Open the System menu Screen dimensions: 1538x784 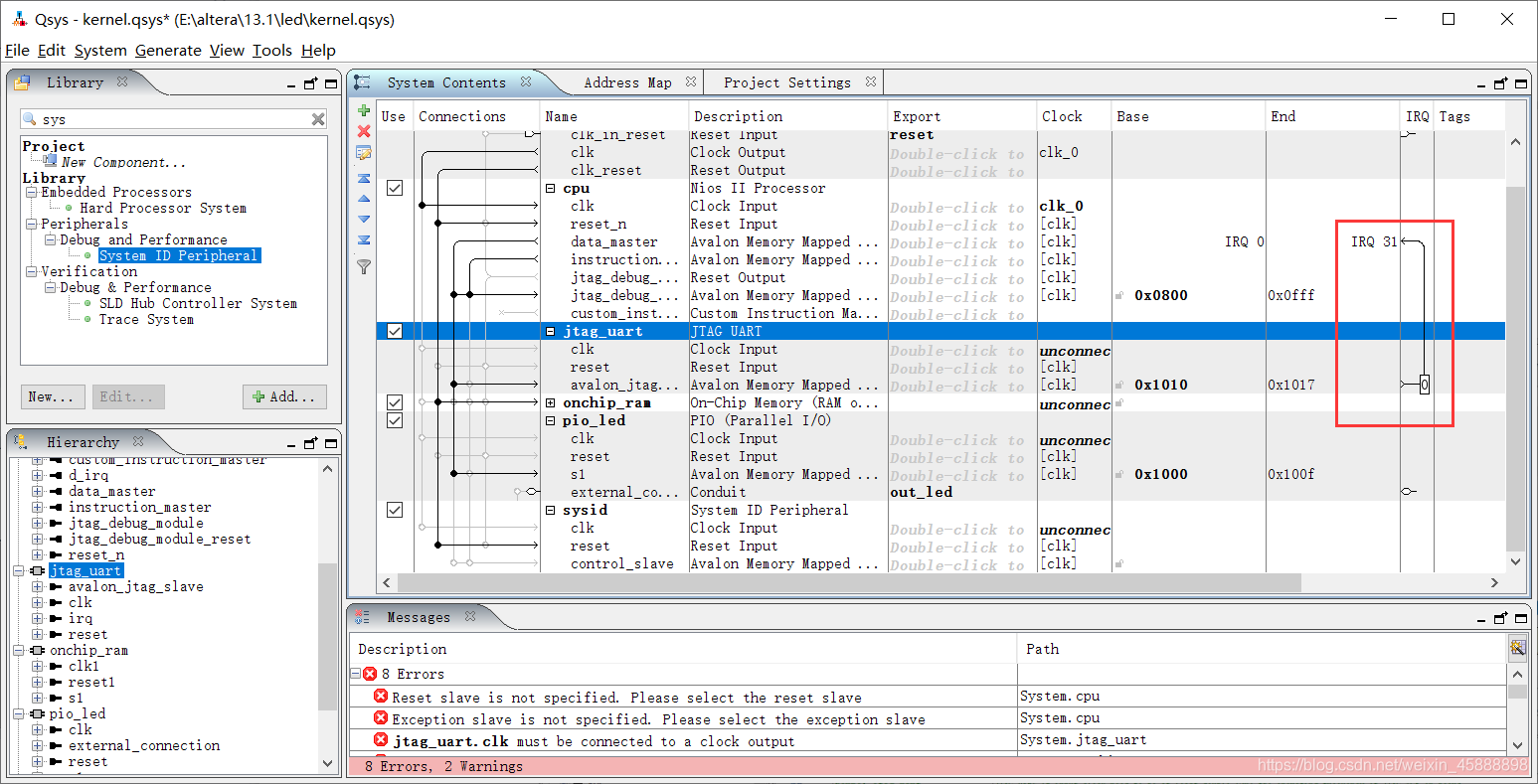[x=100, y=50]
